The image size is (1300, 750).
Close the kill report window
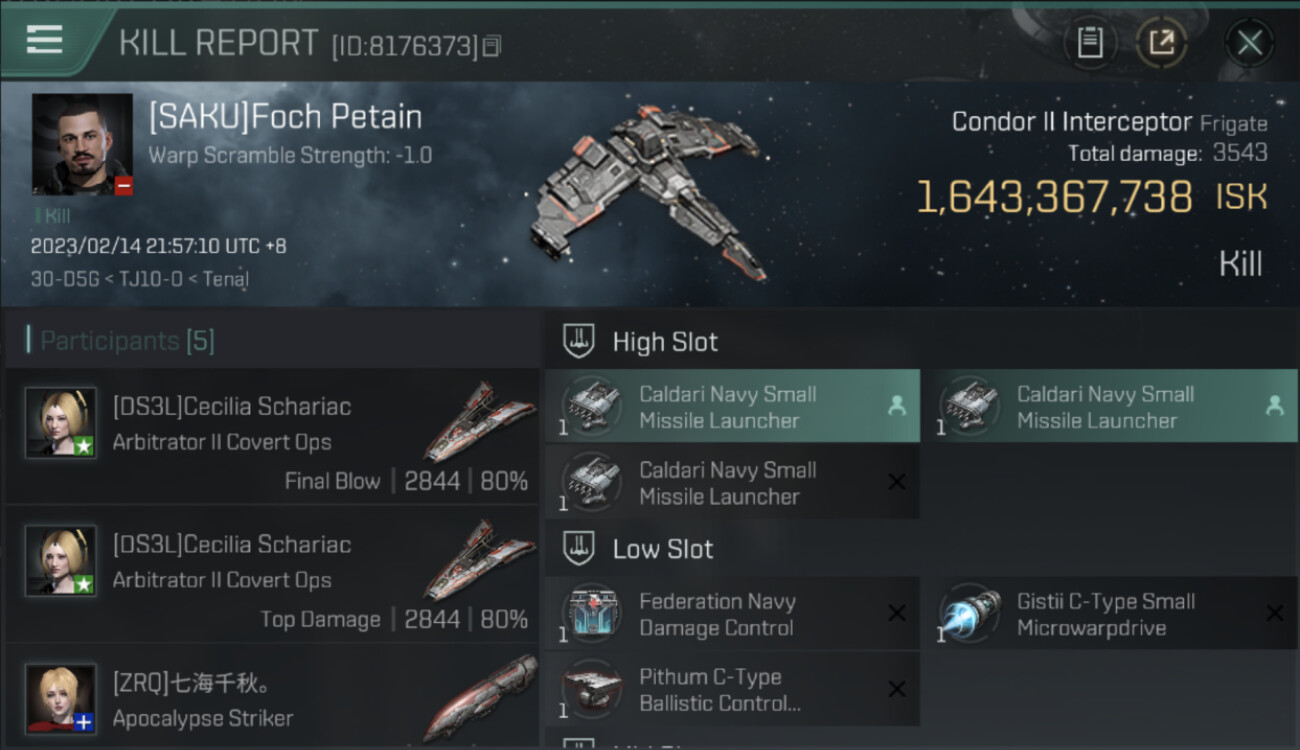point(1249,42)
